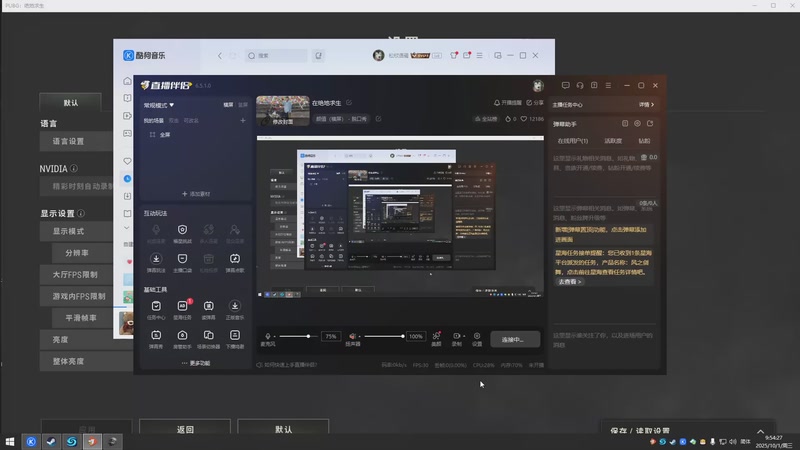Open the 福袋 shield icon in 互动玩法
Viewport: 800px width, 450px height.
(182, 230)
